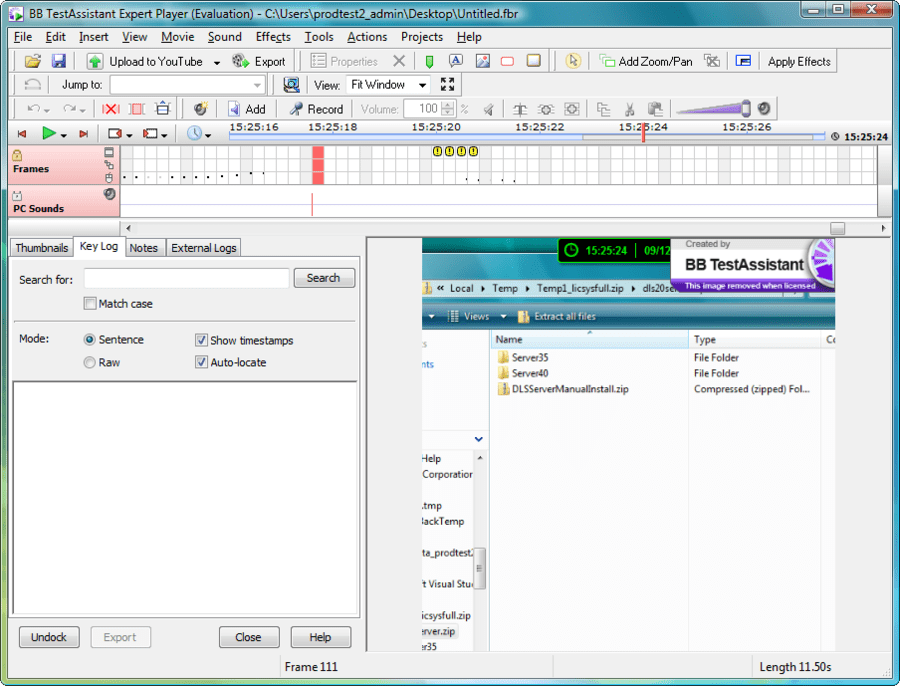Expand the Jump to combo box
The image size is (900, 686).
tap(257, 85)
